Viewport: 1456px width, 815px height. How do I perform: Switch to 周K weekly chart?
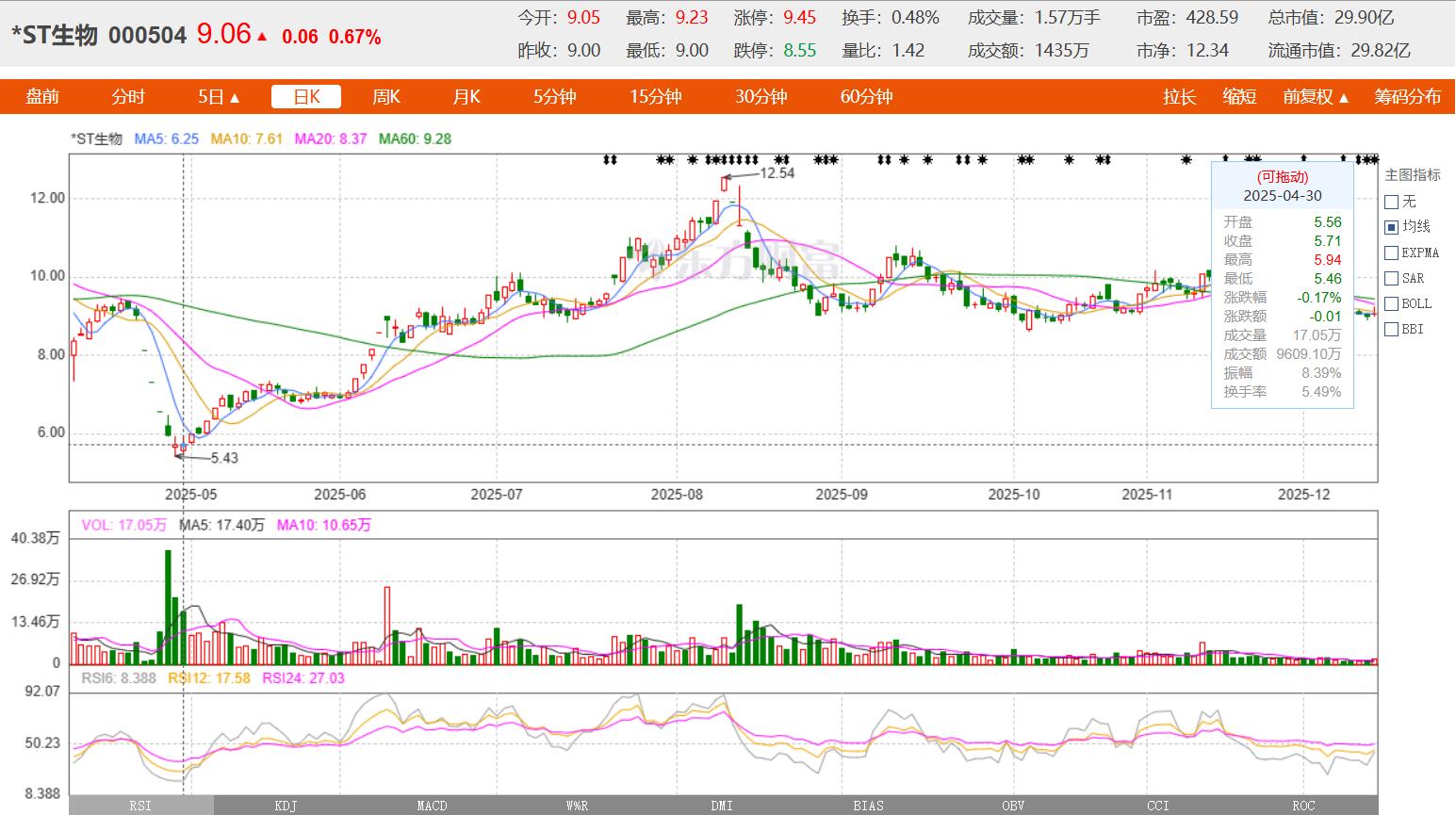[x=386, y=97]
